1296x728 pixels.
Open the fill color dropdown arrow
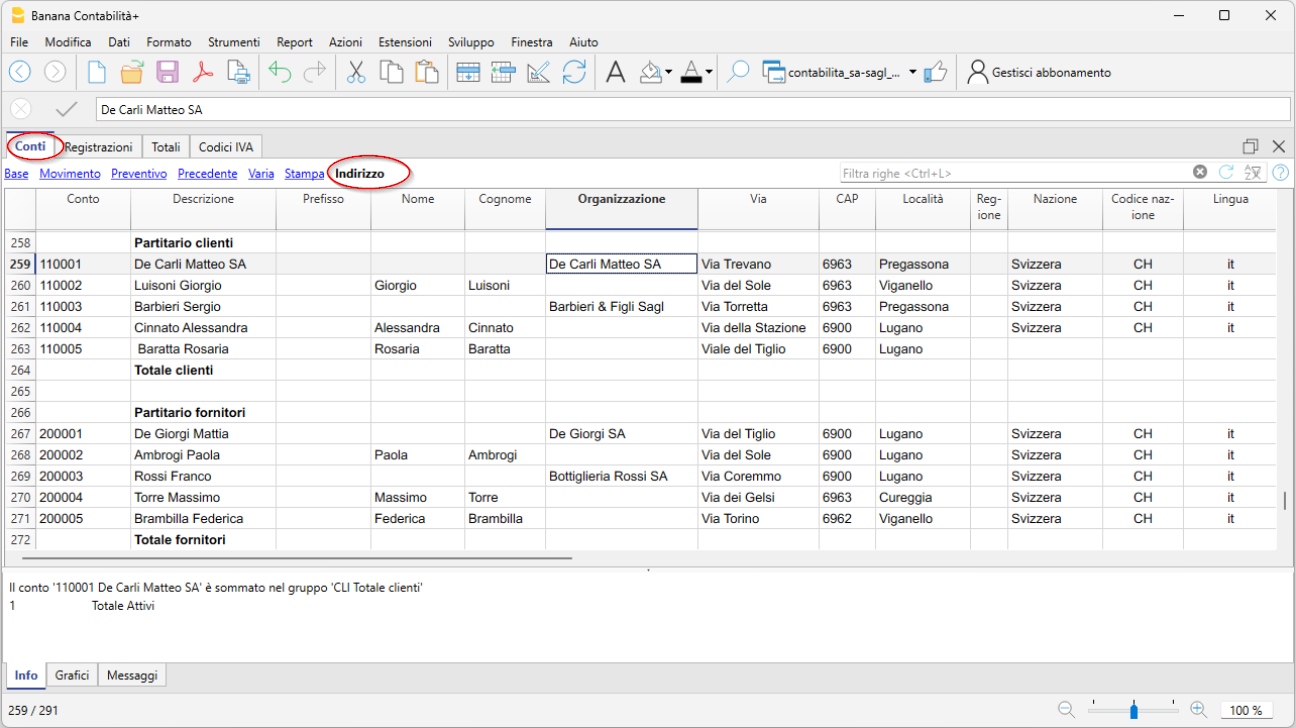669,72
